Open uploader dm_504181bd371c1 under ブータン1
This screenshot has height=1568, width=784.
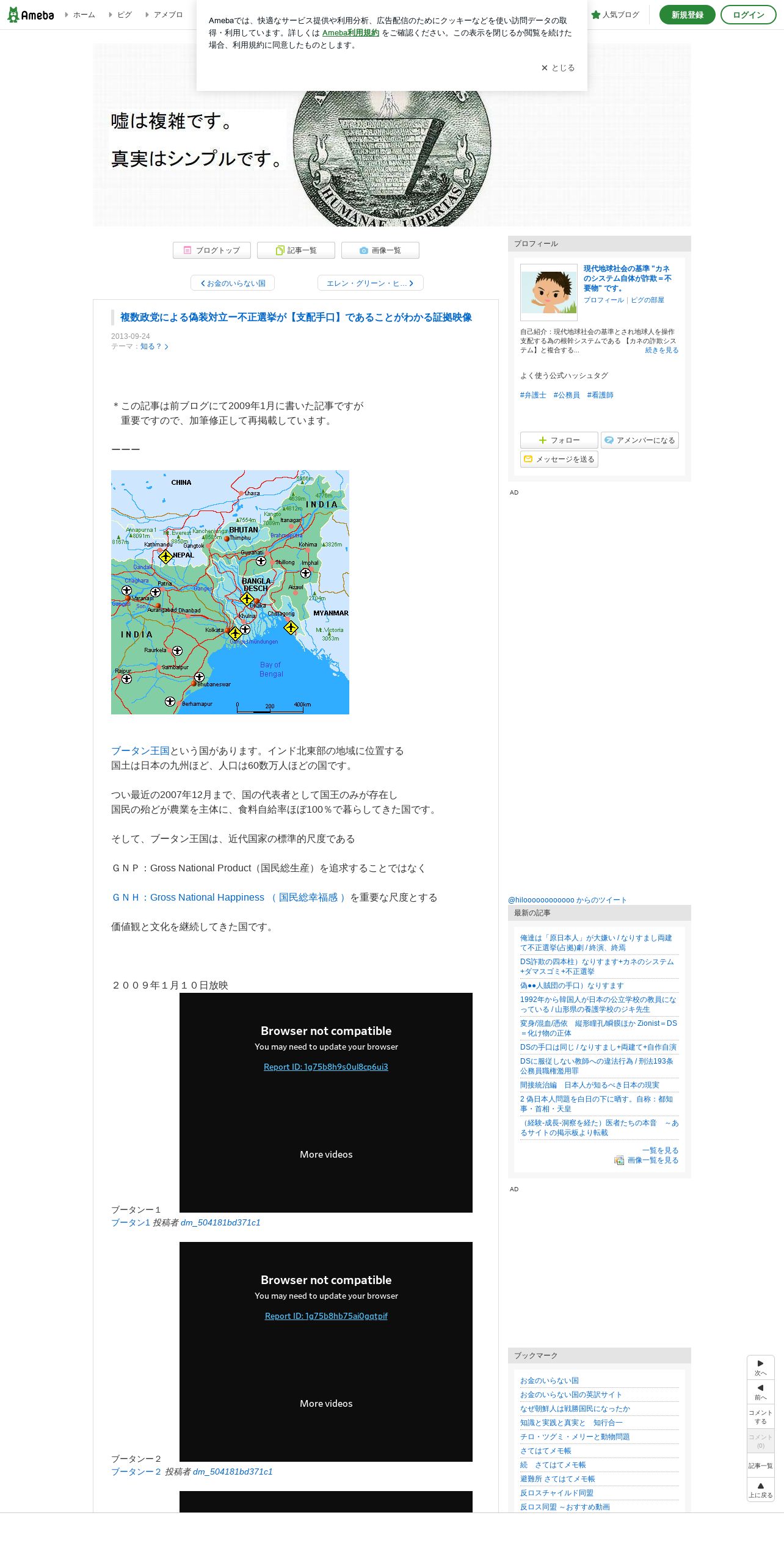[x=220, y=1222]
